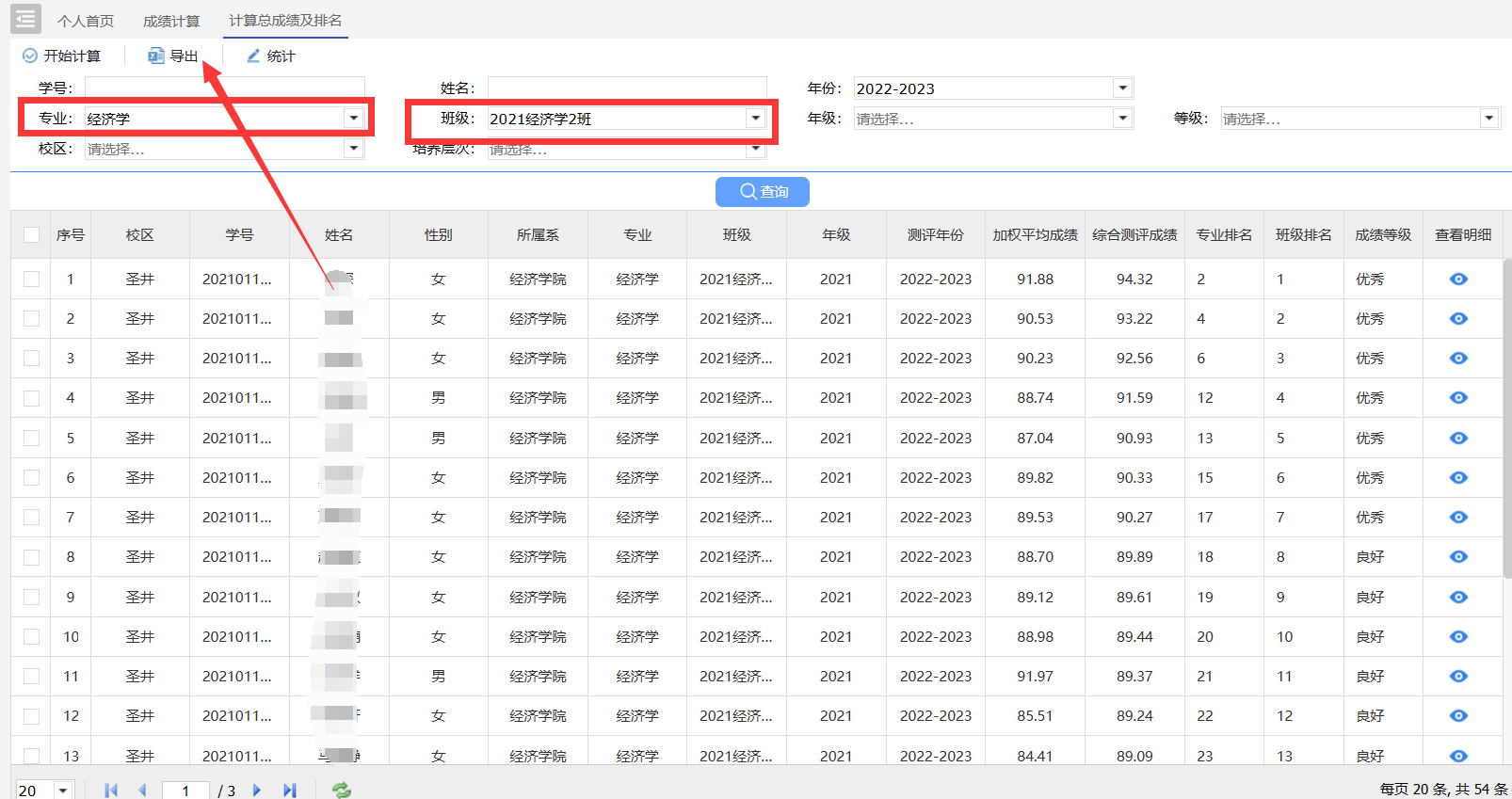Click the 学号 column header
This screenshot has width=1512, height=799.
click(239, 234)
